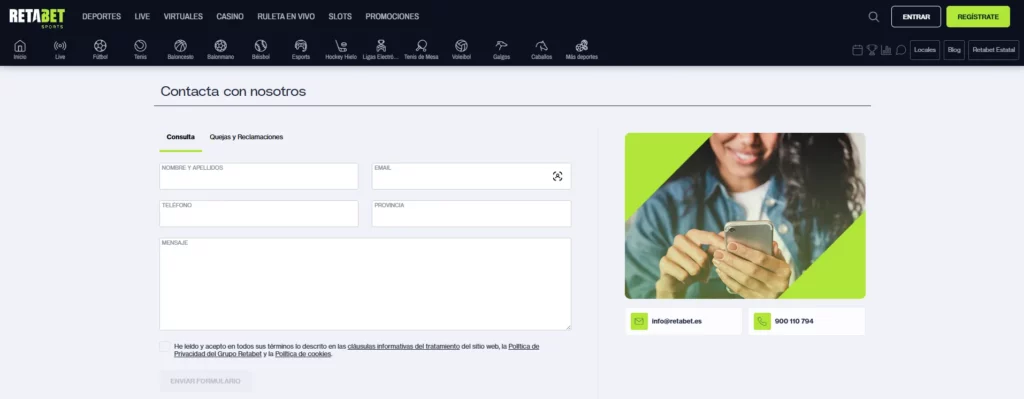Choose the Voleibol icon
The height and width of the screenshot is (399, 1024).
tap(461, 46)
